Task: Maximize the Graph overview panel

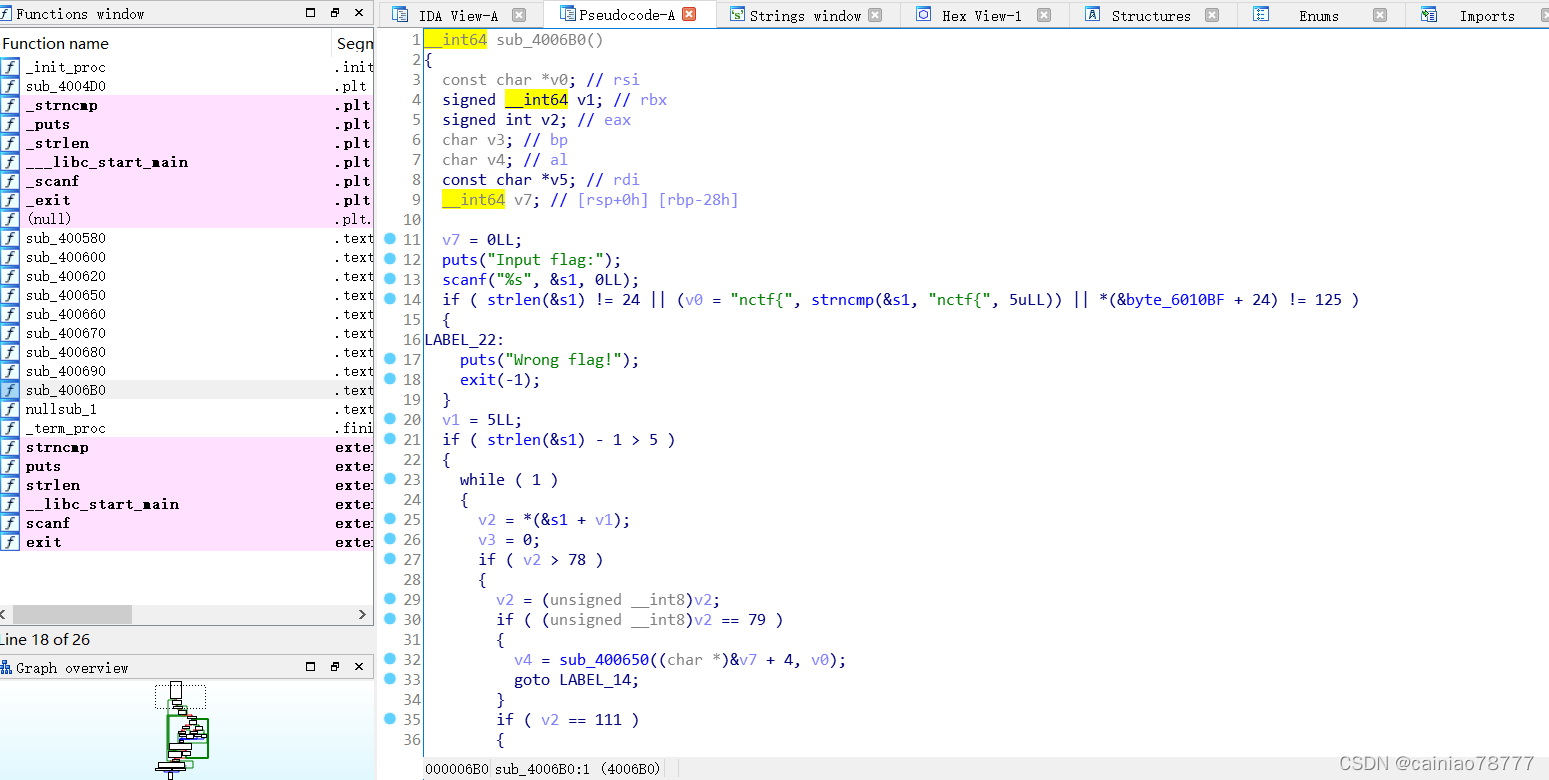Action: click(311, 667)
